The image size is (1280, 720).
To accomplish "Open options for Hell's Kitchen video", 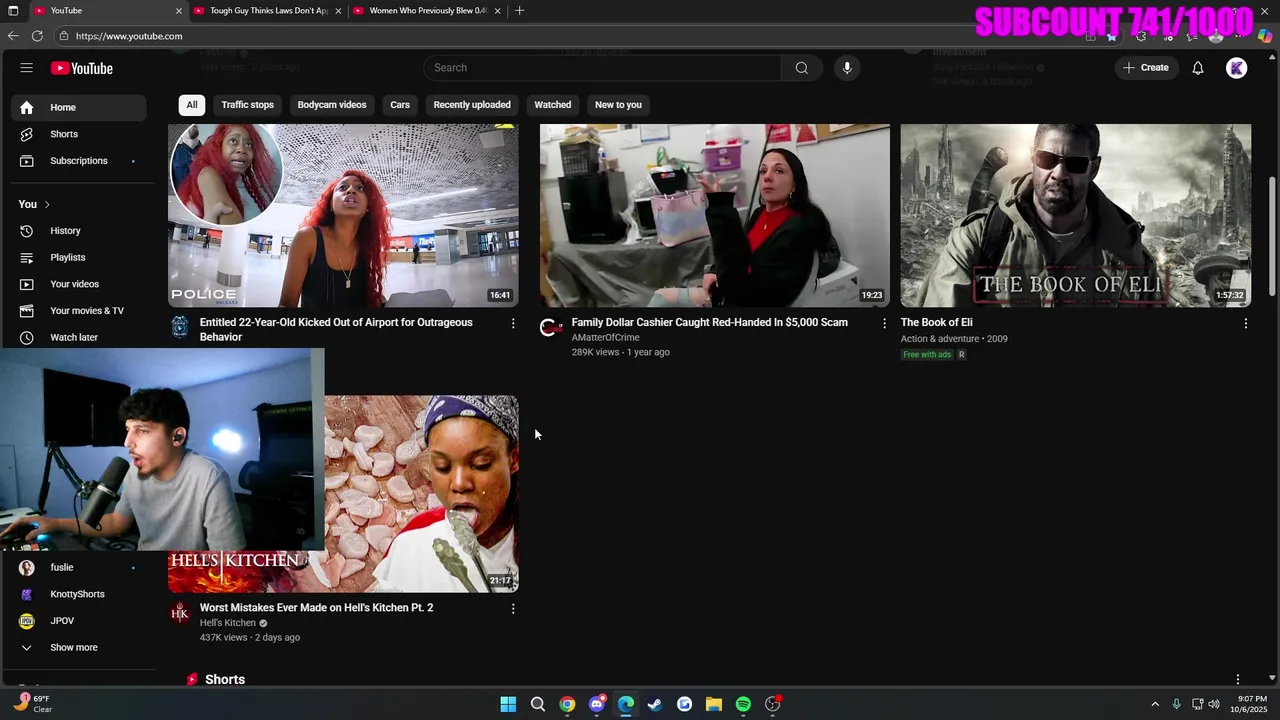I will click(513, 608).
